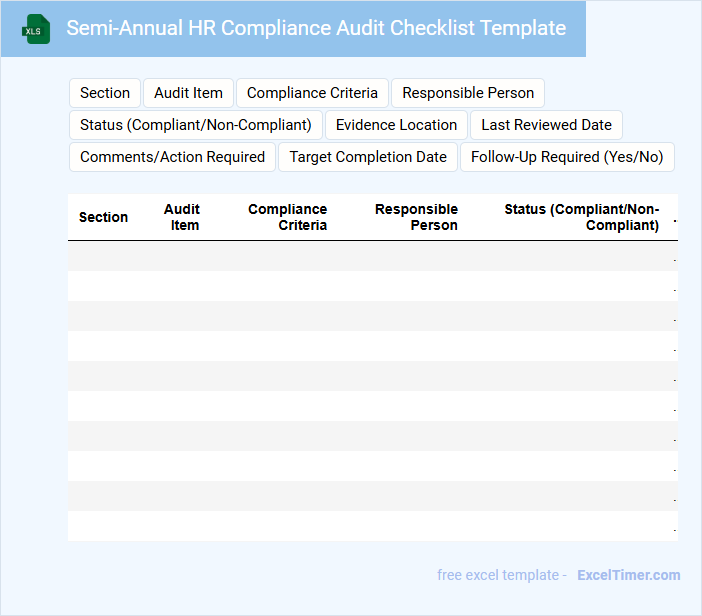This screenshot has width=702, height=616.
Task: Click the Status column header in table
Action: coord(581,217)
